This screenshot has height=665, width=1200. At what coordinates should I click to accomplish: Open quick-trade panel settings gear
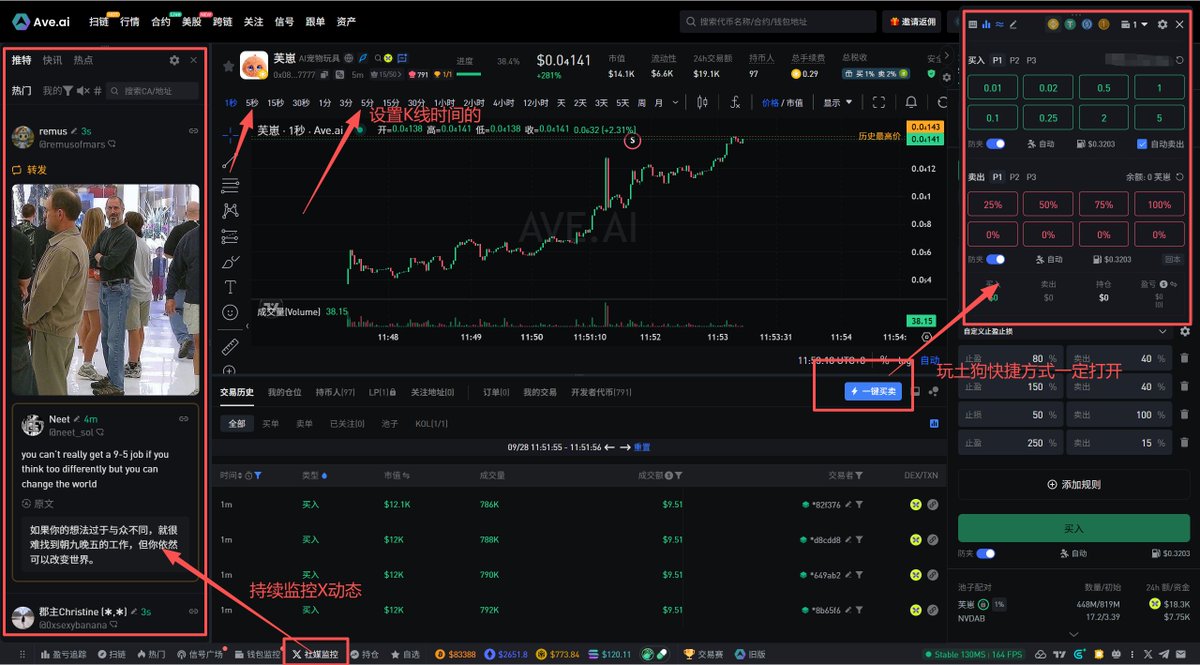point(1162,24)
